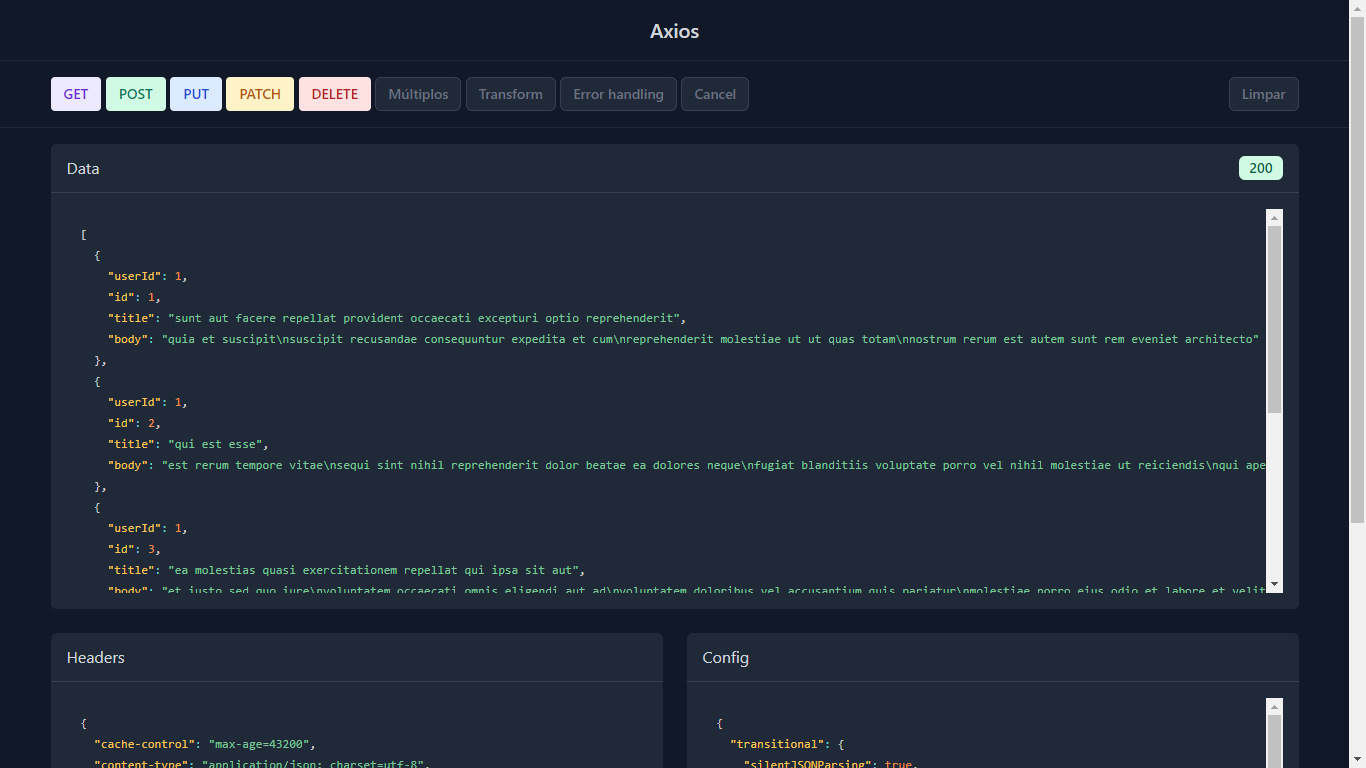Click the red DELETE button

click(335, 94)
